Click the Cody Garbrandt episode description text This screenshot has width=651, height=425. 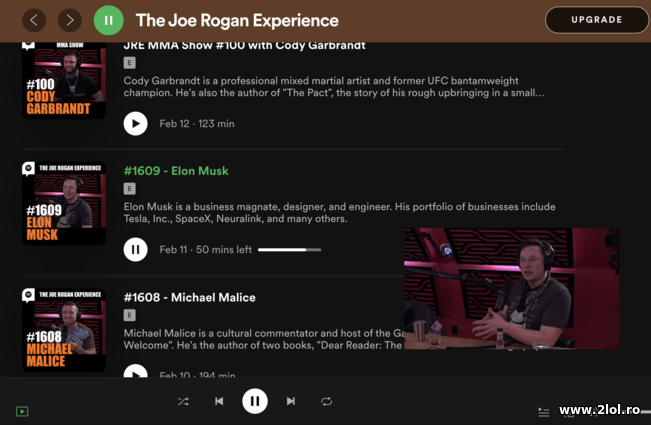(x=334, y=87)
